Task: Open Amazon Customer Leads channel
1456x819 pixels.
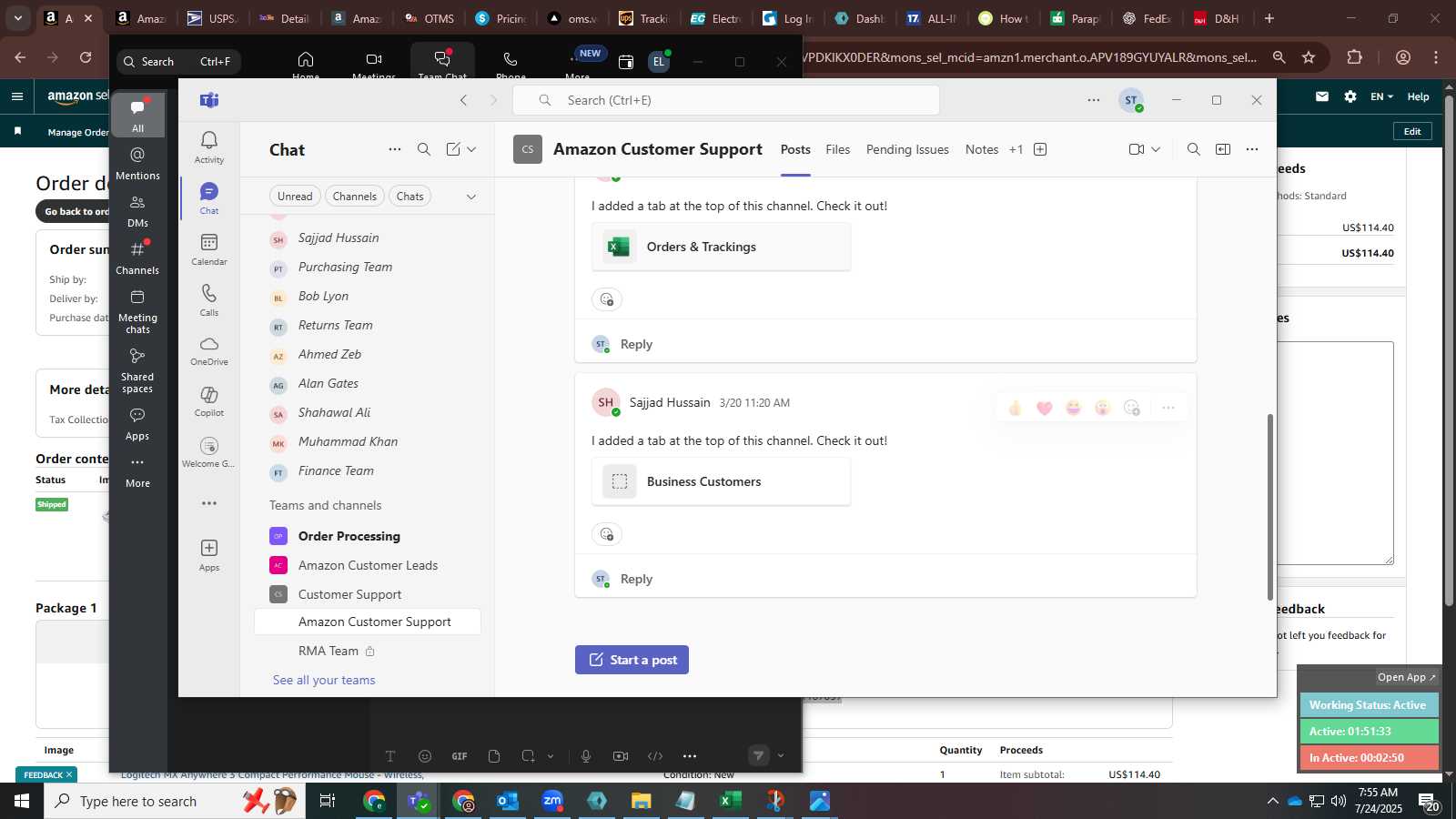Action: [x=368, y=565]
